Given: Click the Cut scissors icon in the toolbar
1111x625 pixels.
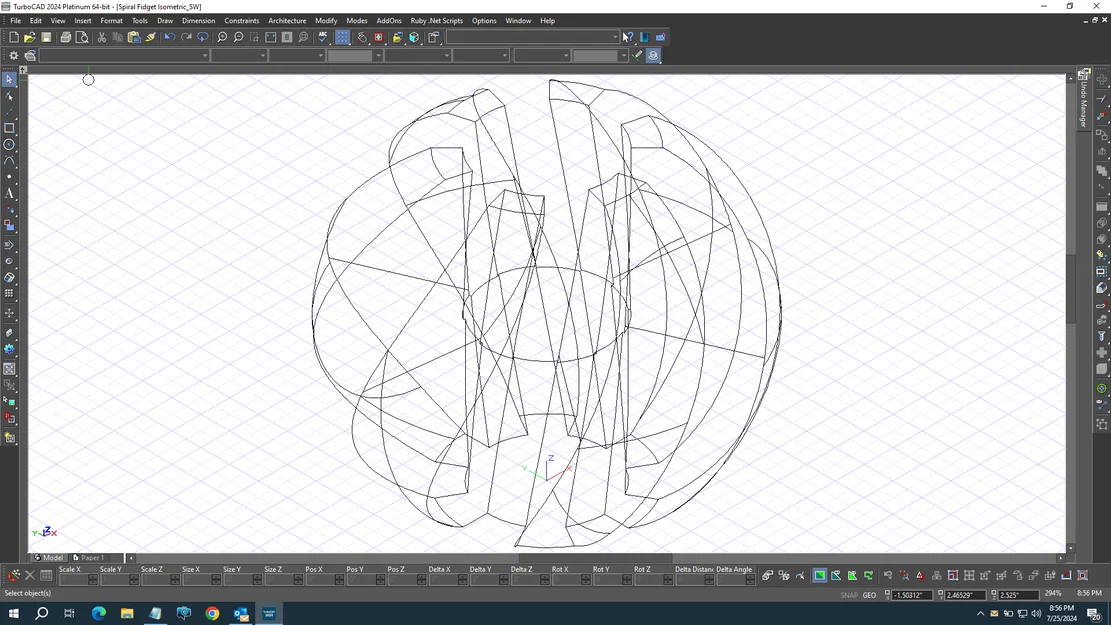Looking at the screenshot, I should [102, 37].
